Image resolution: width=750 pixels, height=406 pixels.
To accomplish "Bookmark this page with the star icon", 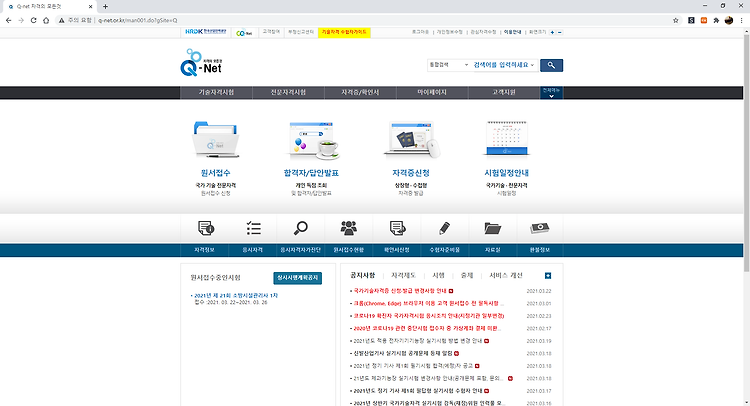I will click(675, 20).
